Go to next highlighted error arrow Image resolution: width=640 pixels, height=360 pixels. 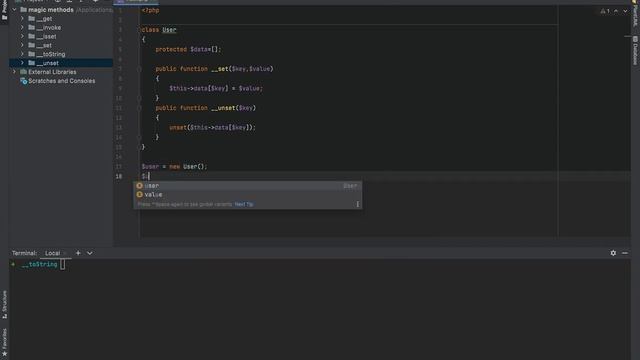click(x=625, y=11)
